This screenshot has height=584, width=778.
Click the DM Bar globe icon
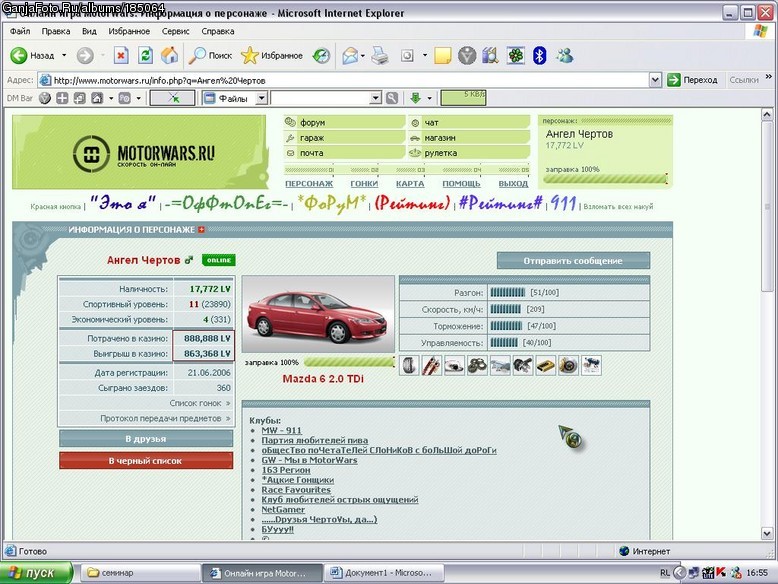coord(45,98)
